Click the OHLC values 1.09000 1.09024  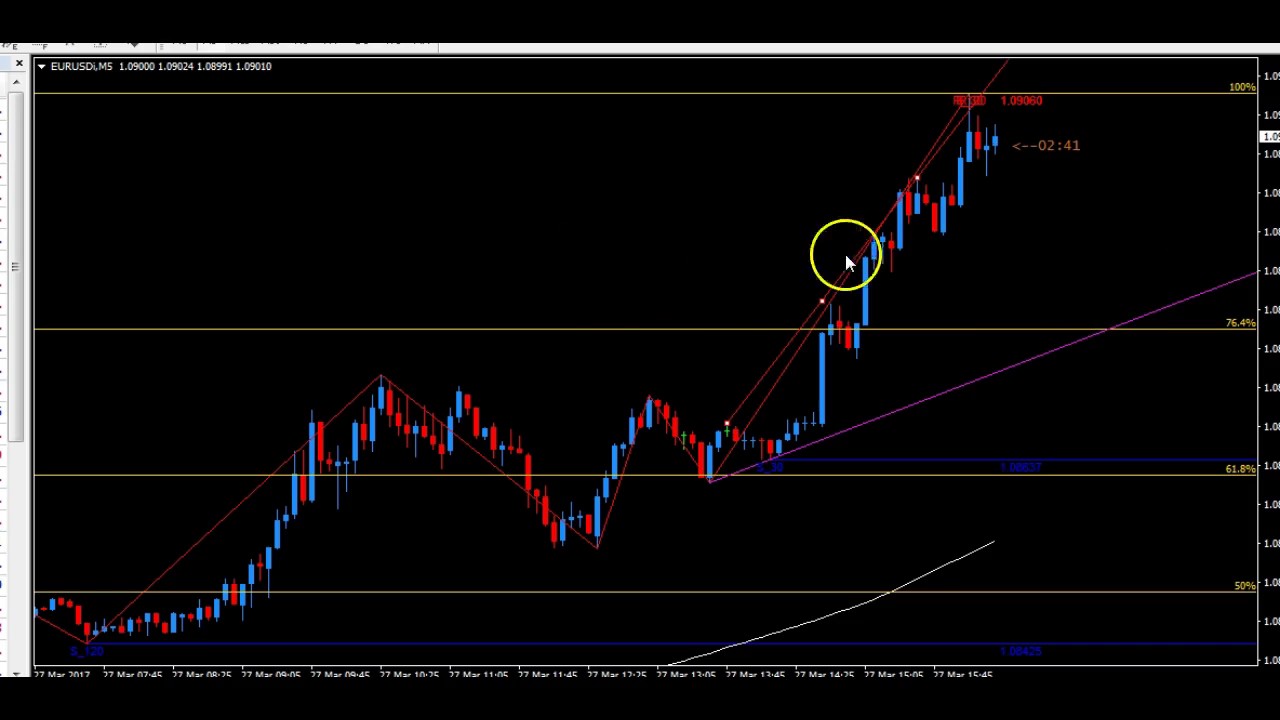156,66
